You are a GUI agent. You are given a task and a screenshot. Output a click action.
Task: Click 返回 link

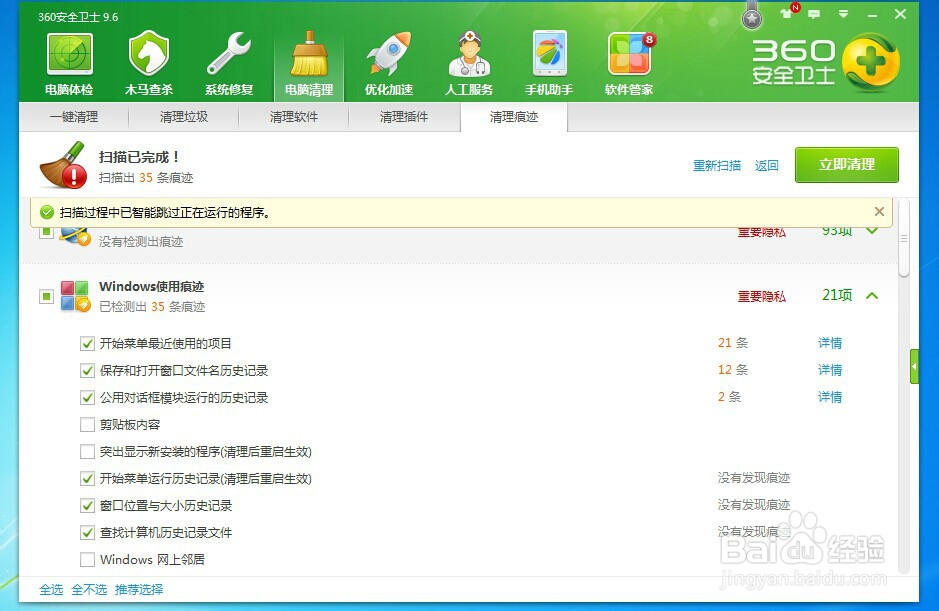pyautogui.click(x=767, y=165)
